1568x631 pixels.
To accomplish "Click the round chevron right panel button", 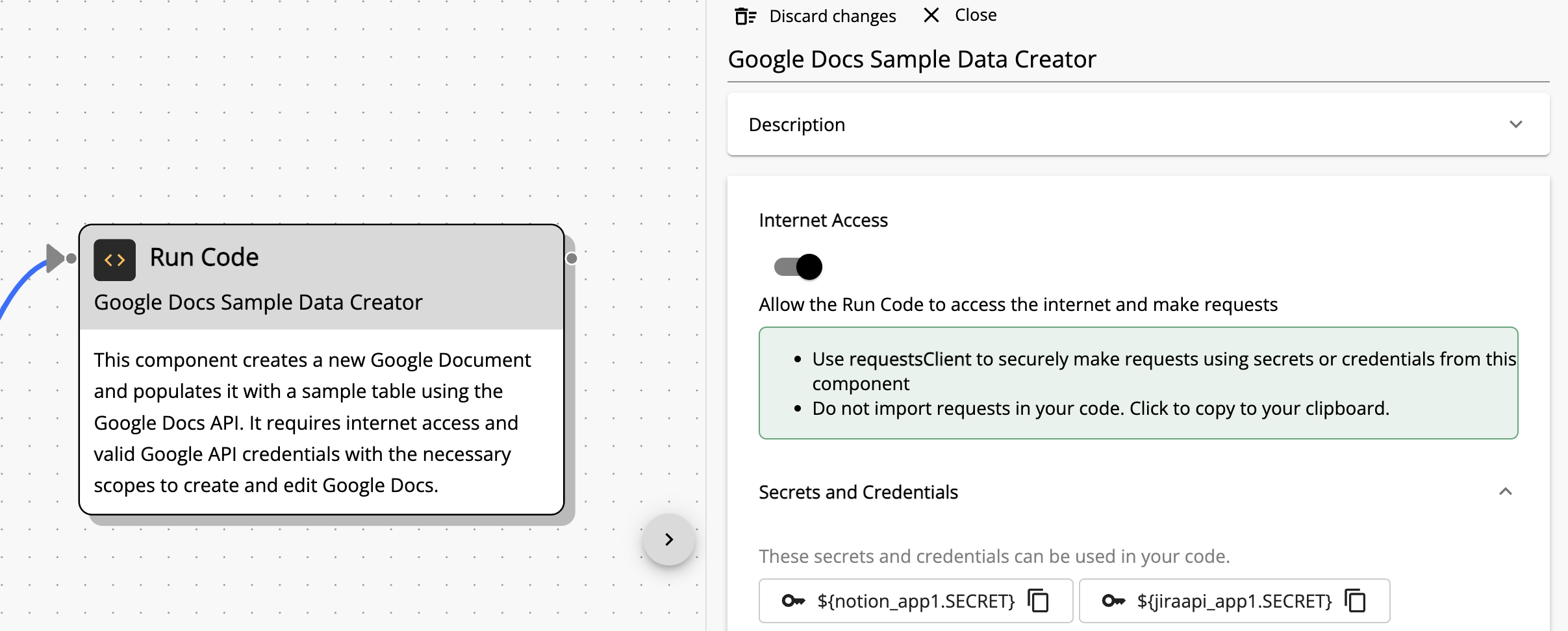I will 668,539.
